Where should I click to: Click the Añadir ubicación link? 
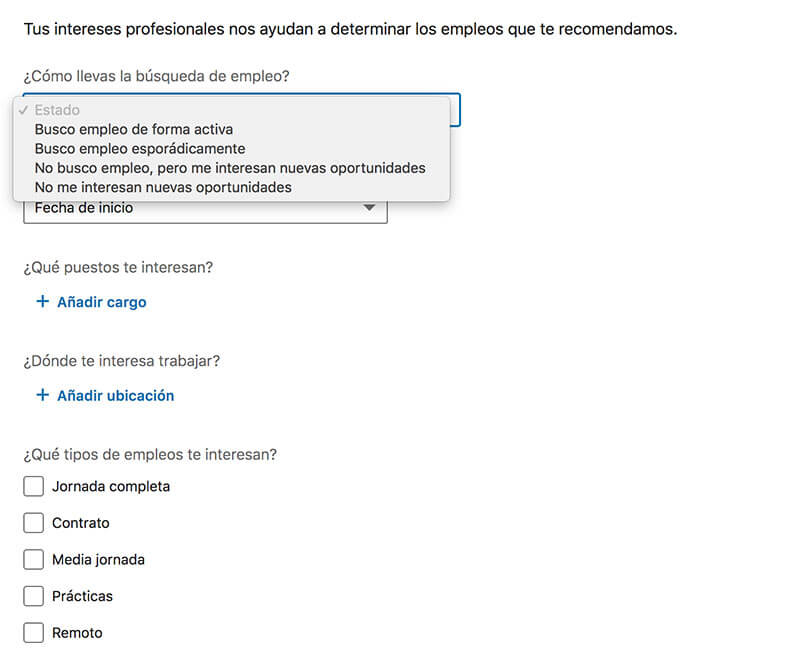115,395
